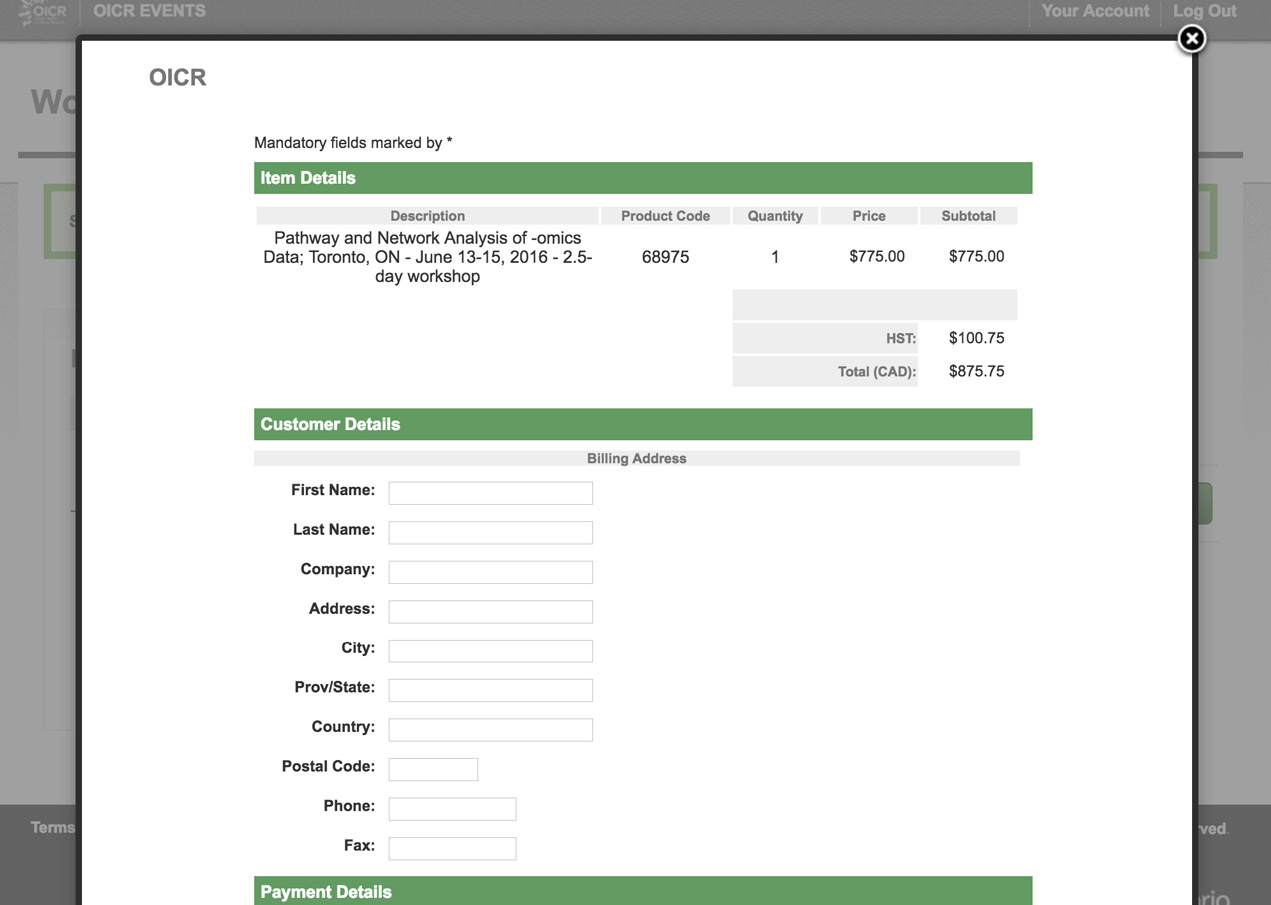1271x905 pixels.
Task: Focus the First Name input field
Action: tap(490, 493)
